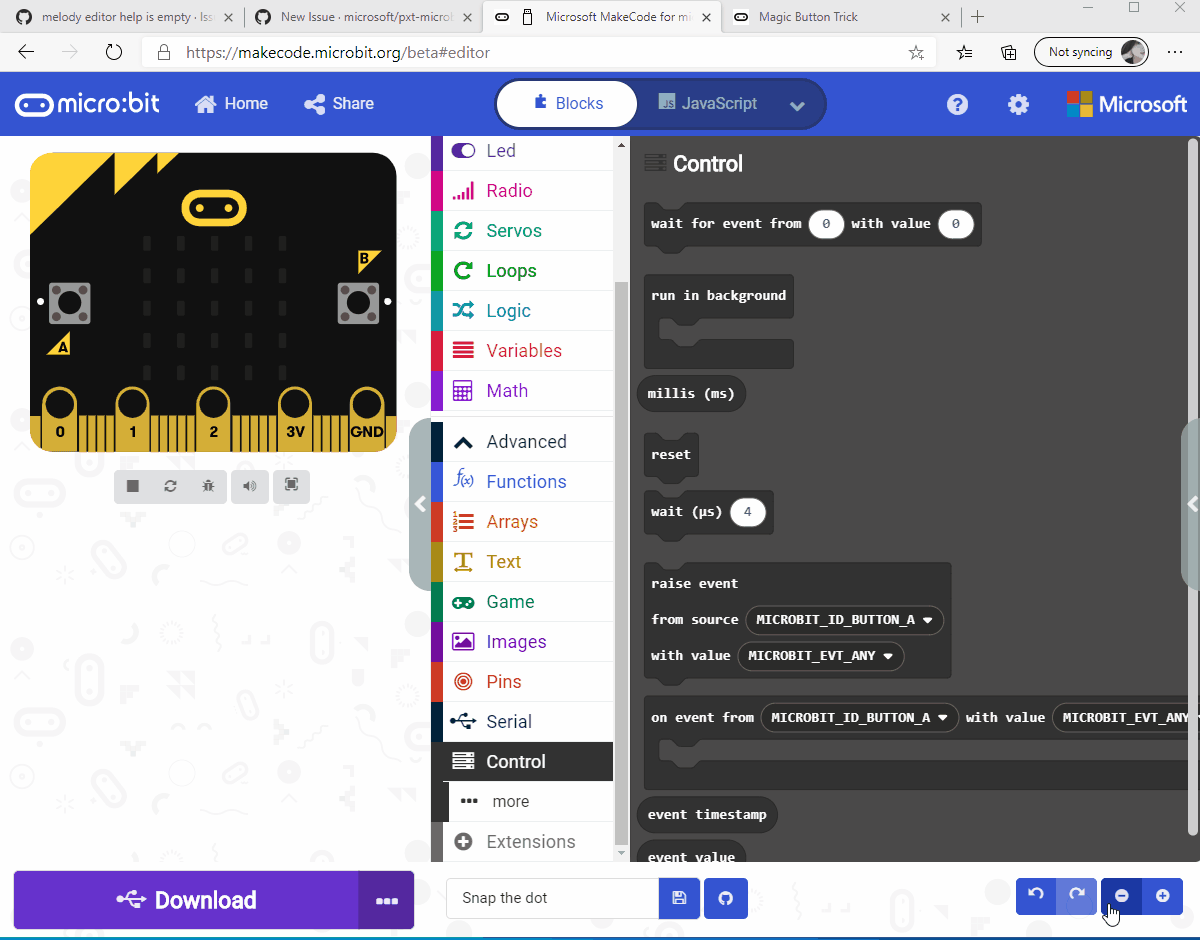The image size is (1200, 940).
Task: Undo the last edit
Action: pyautogui.click(x=1036, y=896)
